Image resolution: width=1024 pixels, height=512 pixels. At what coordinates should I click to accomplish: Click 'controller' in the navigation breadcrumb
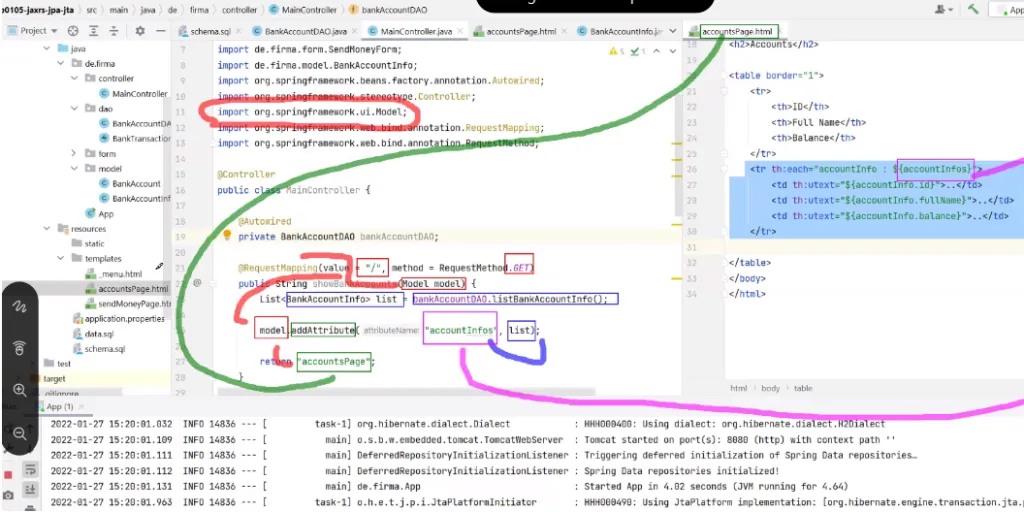(x=240, y=10)
